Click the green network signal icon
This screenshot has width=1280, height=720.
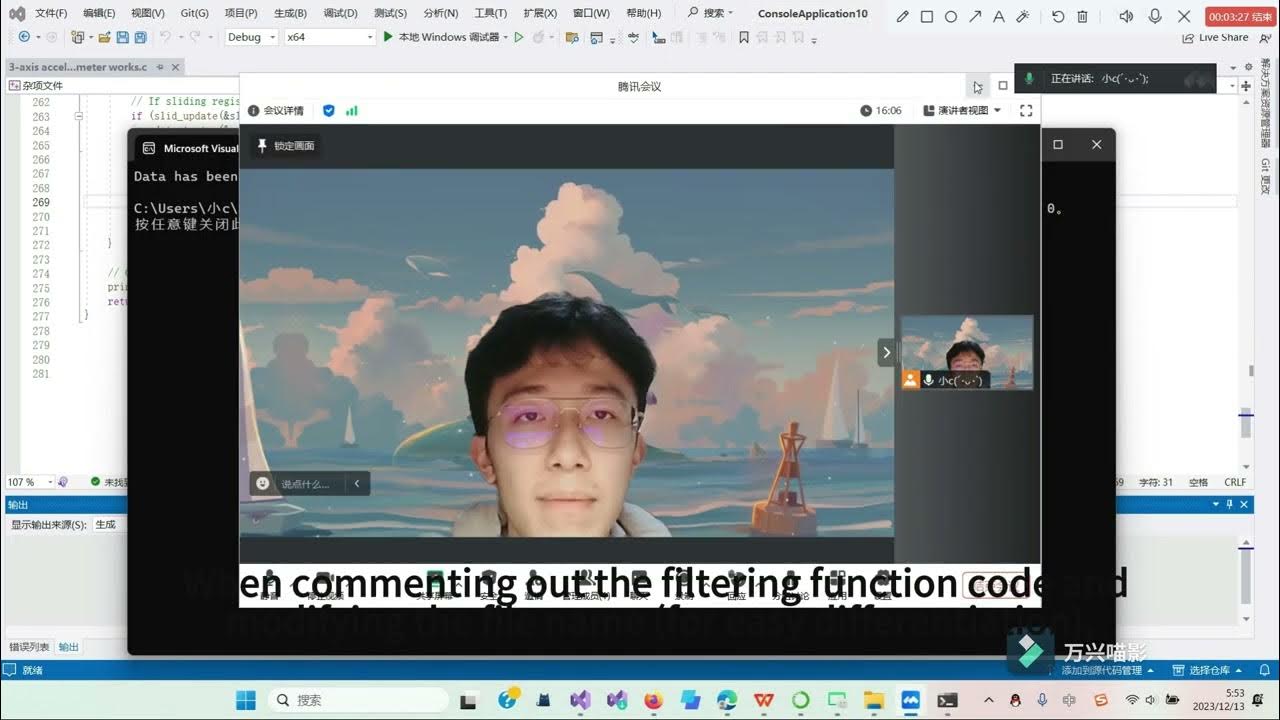click(x=352, y=110)
